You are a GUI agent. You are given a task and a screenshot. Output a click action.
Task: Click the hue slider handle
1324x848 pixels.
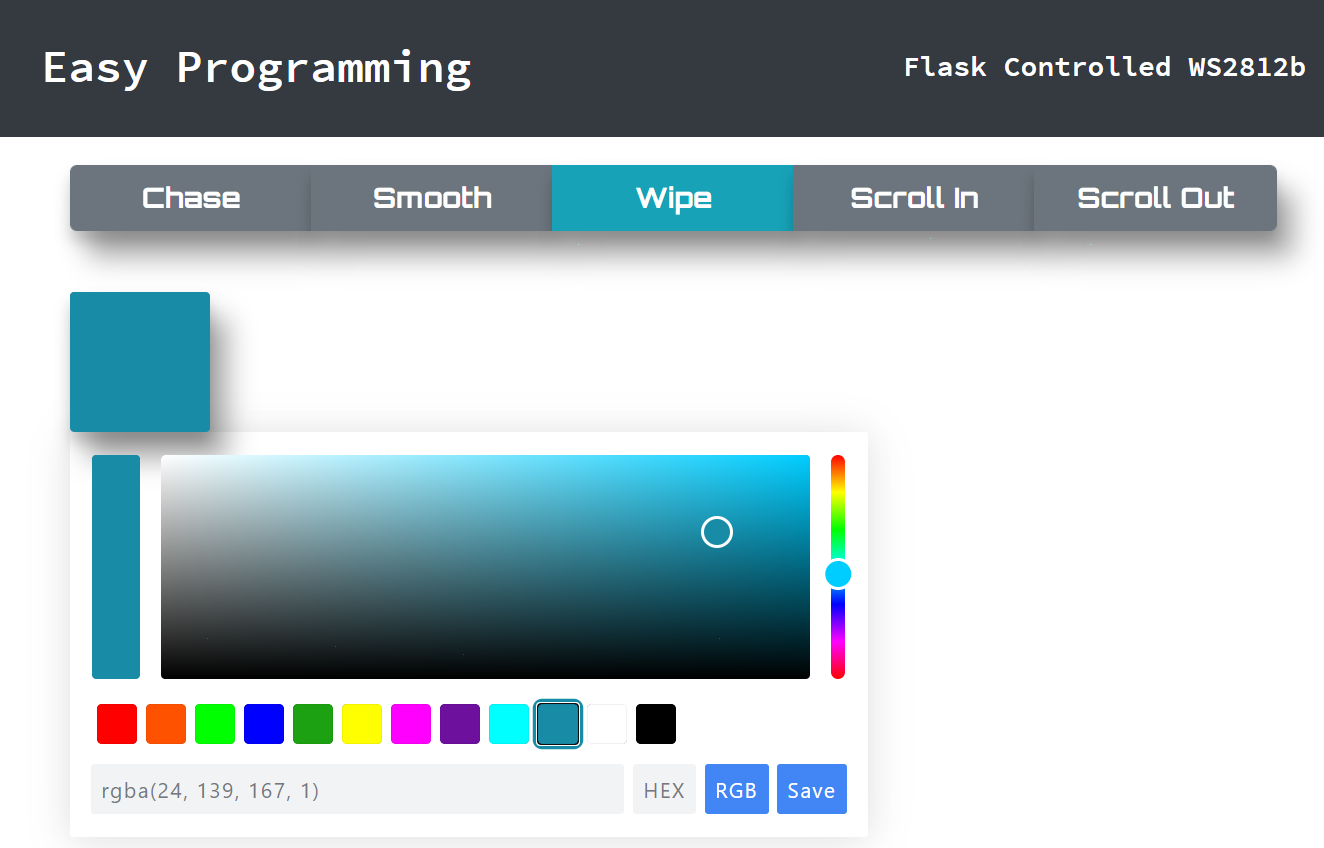click(838, 574)
